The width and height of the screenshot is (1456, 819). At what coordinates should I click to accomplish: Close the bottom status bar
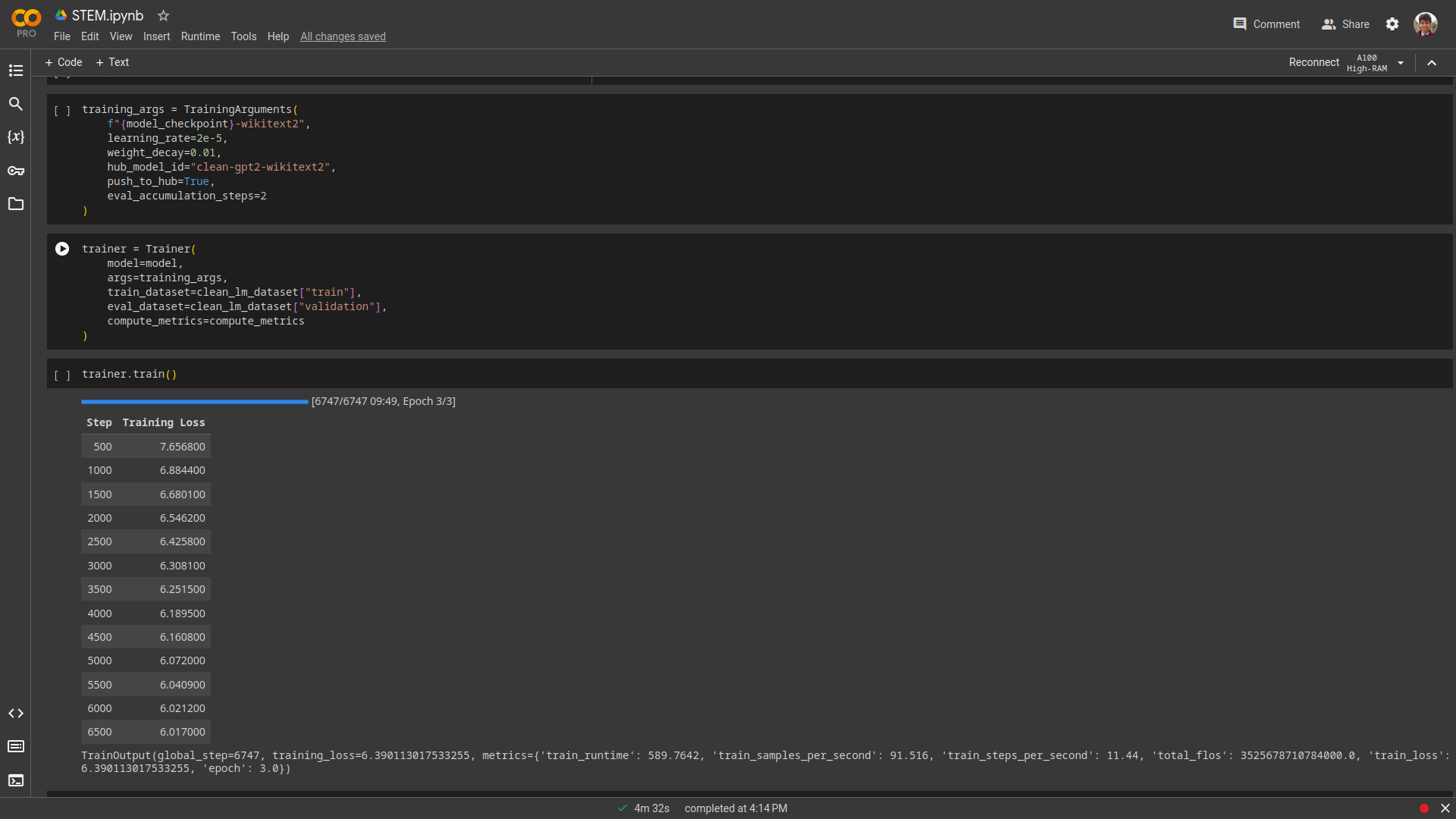click(1445, 808)
